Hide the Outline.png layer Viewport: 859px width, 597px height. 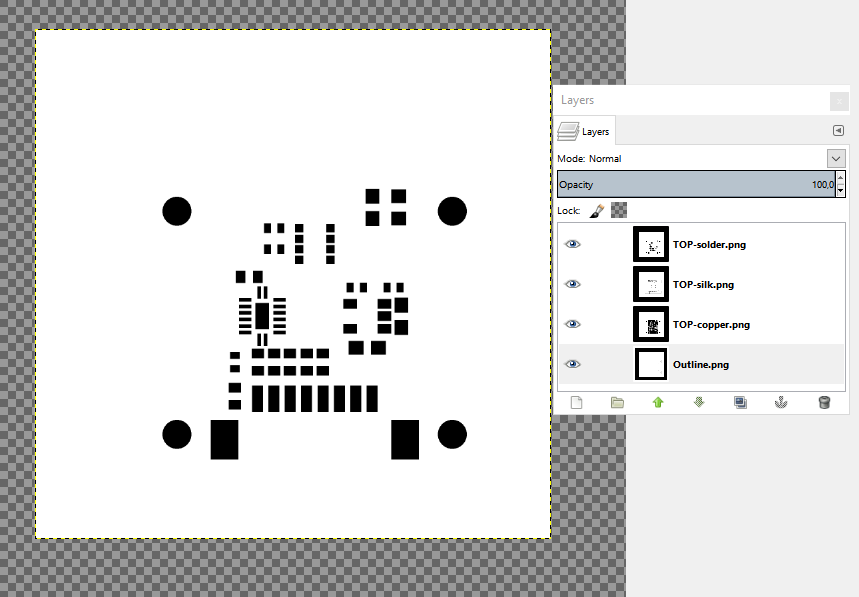pos(572,364)
